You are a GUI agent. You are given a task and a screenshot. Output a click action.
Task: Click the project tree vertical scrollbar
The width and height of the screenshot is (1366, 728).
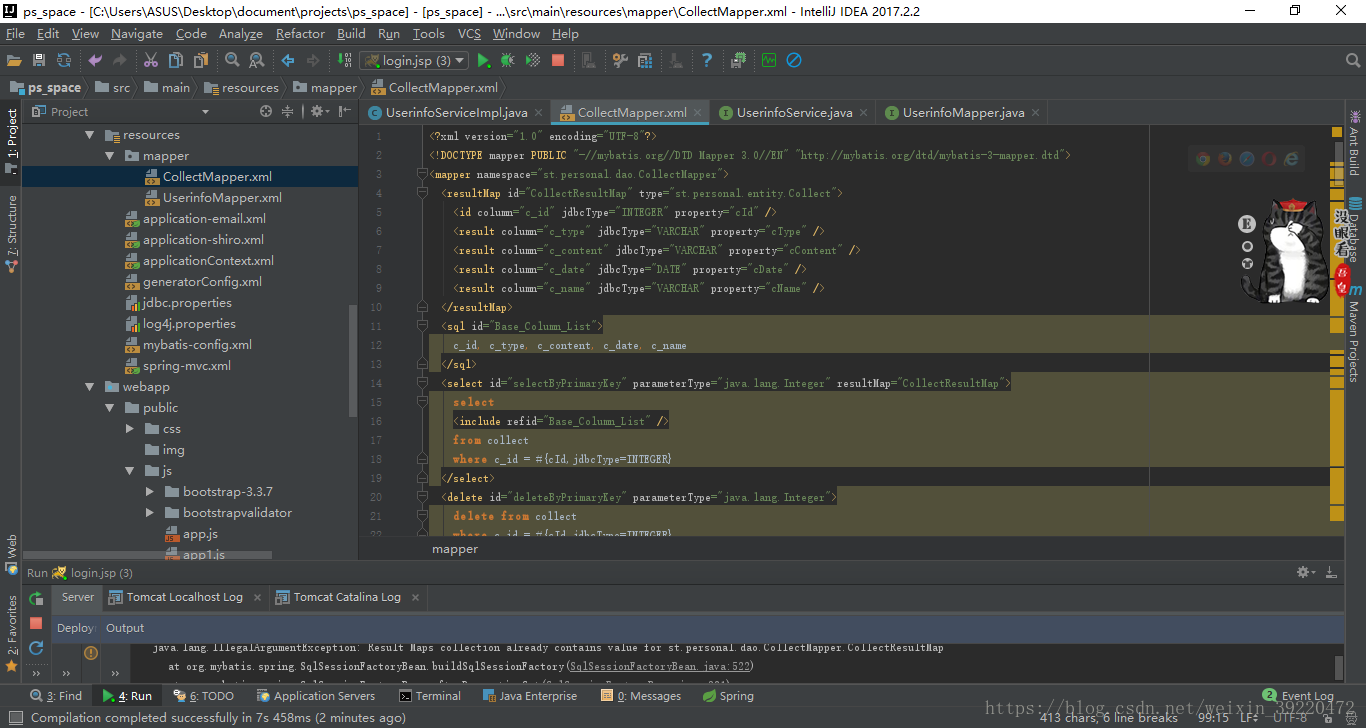(352, 360)
